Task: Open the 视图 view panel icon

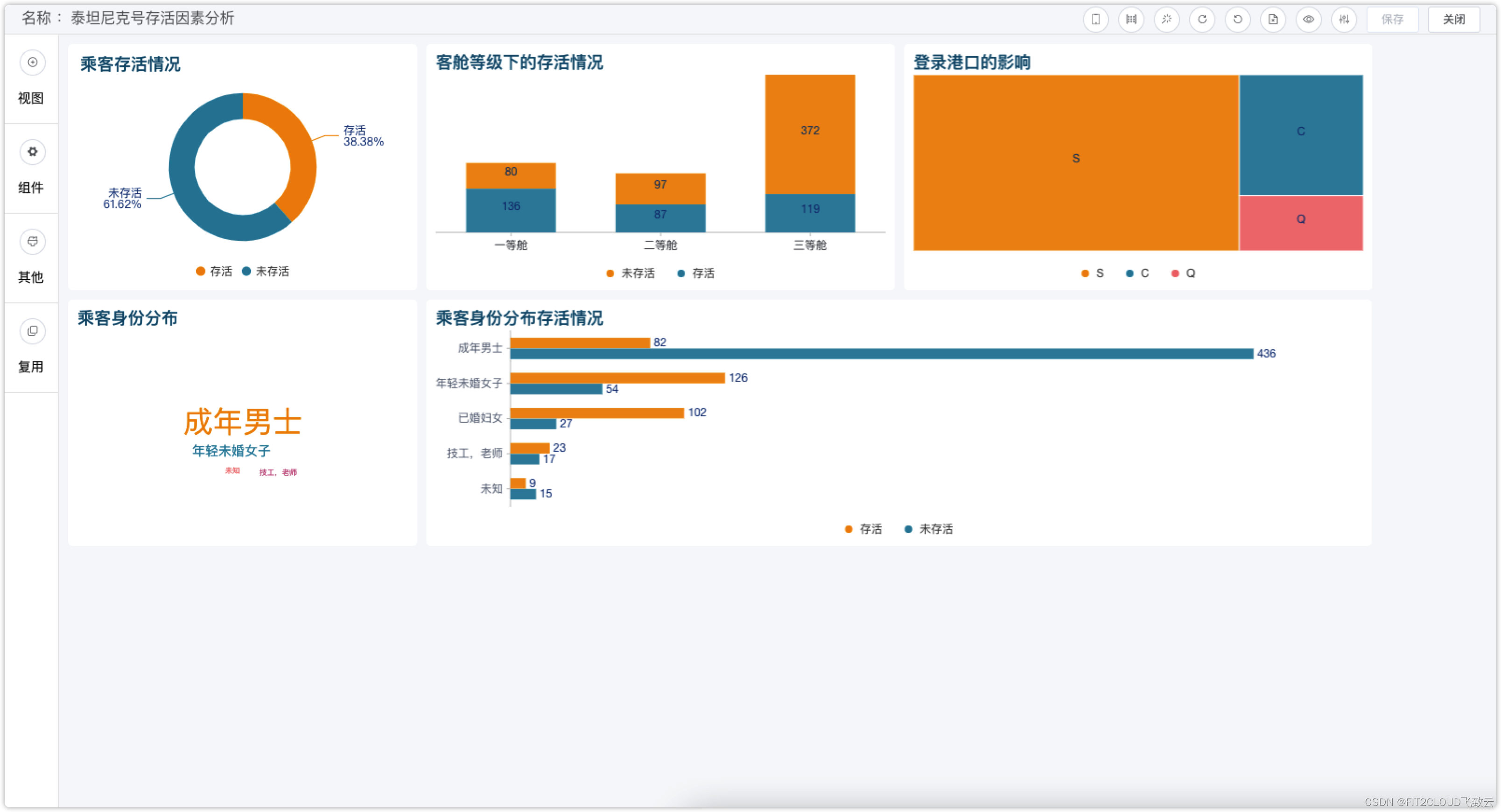Action: click(33, 63)
